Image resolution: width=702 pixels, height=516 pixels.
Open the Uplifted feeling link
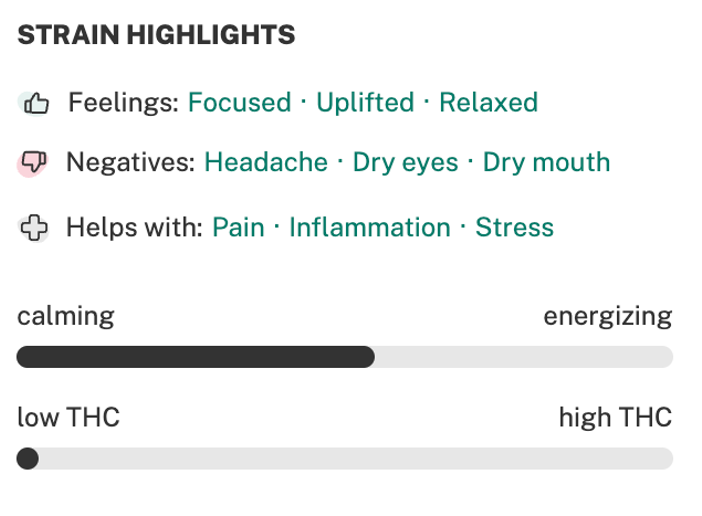click(x=365, y=102)
